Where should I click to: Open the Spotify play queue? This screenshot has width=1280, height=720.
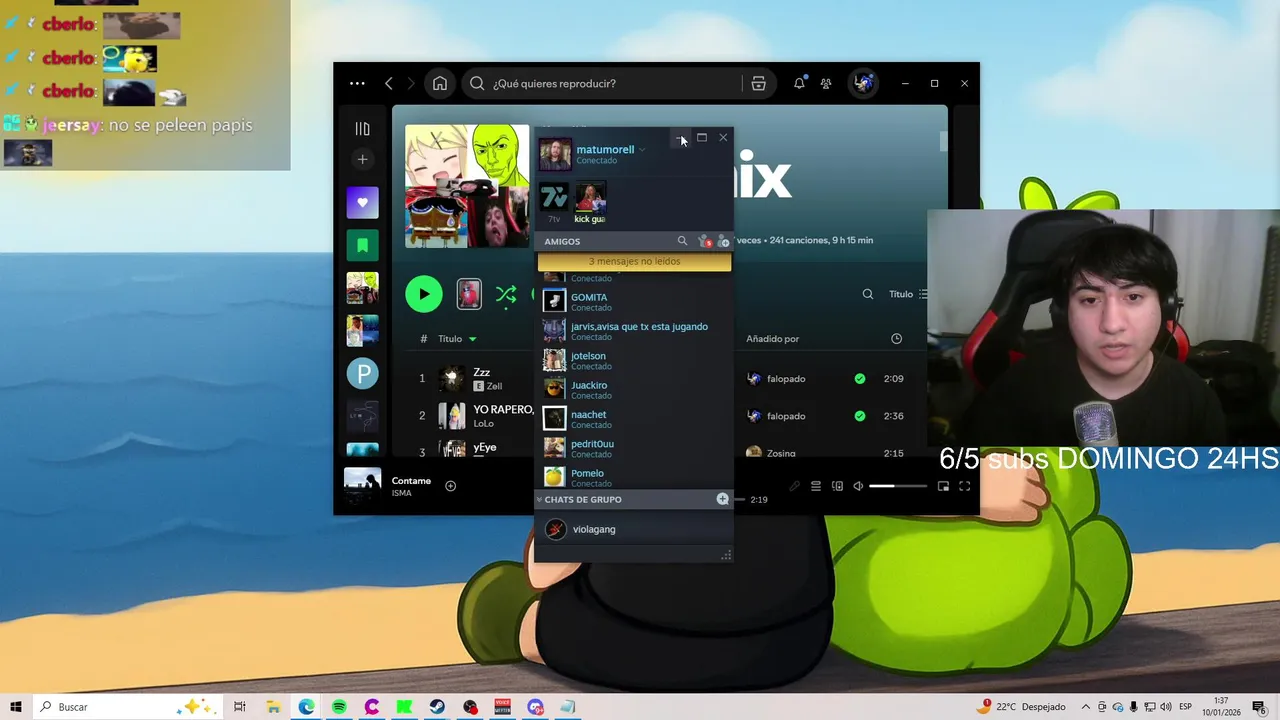pyautogui.click(x=816, y=486)
